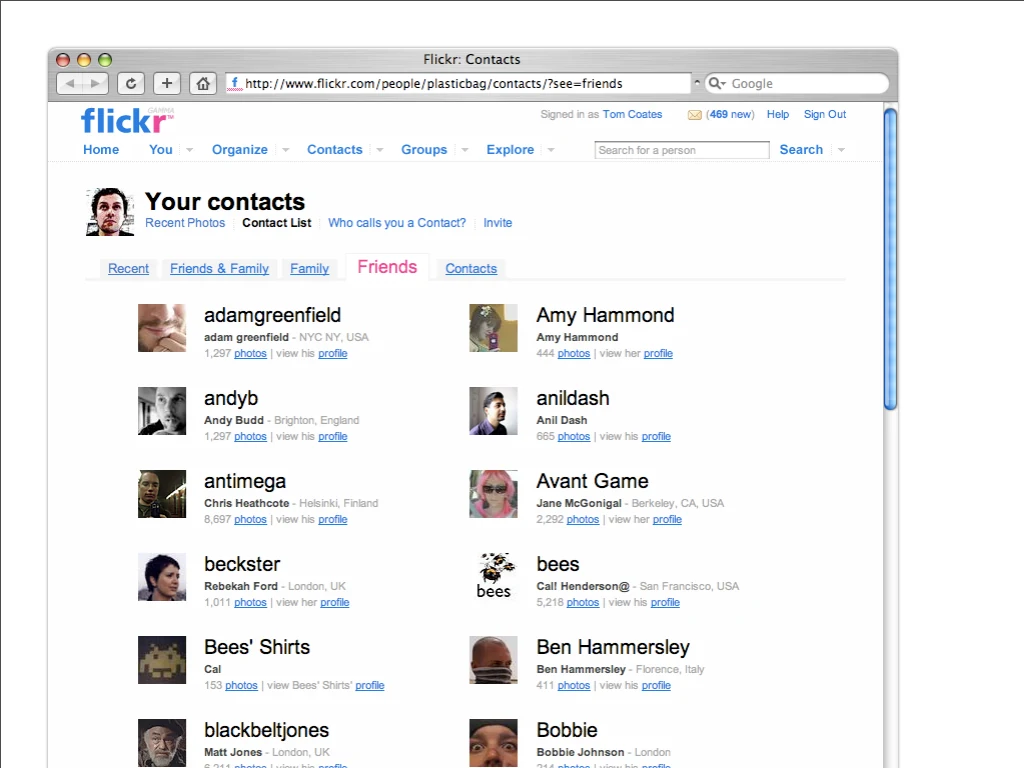Open the Recent Photos link
This screenshot has height=768, width=1024.
click(185, 223)
